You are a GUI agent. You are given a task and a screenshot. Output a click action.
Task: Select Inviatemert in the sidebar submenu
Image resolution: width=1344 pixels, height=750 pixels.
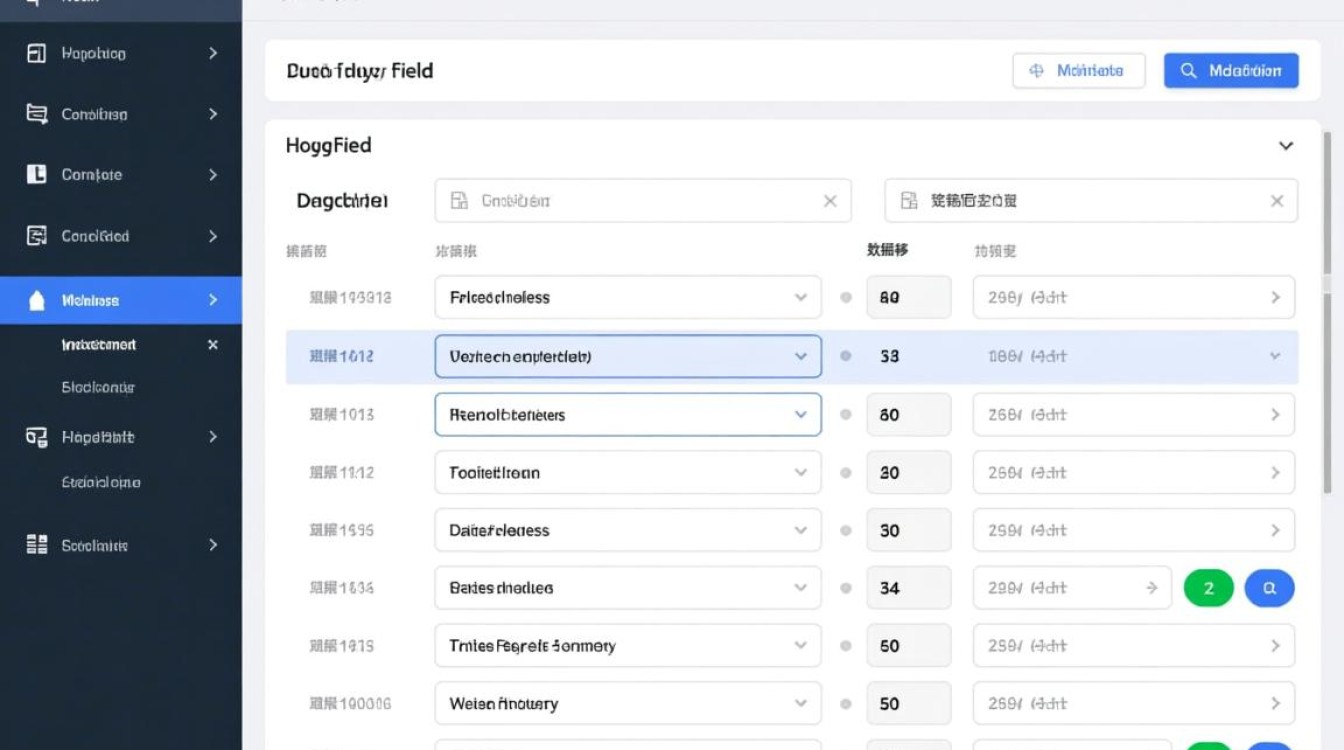[x=99, y=344]
